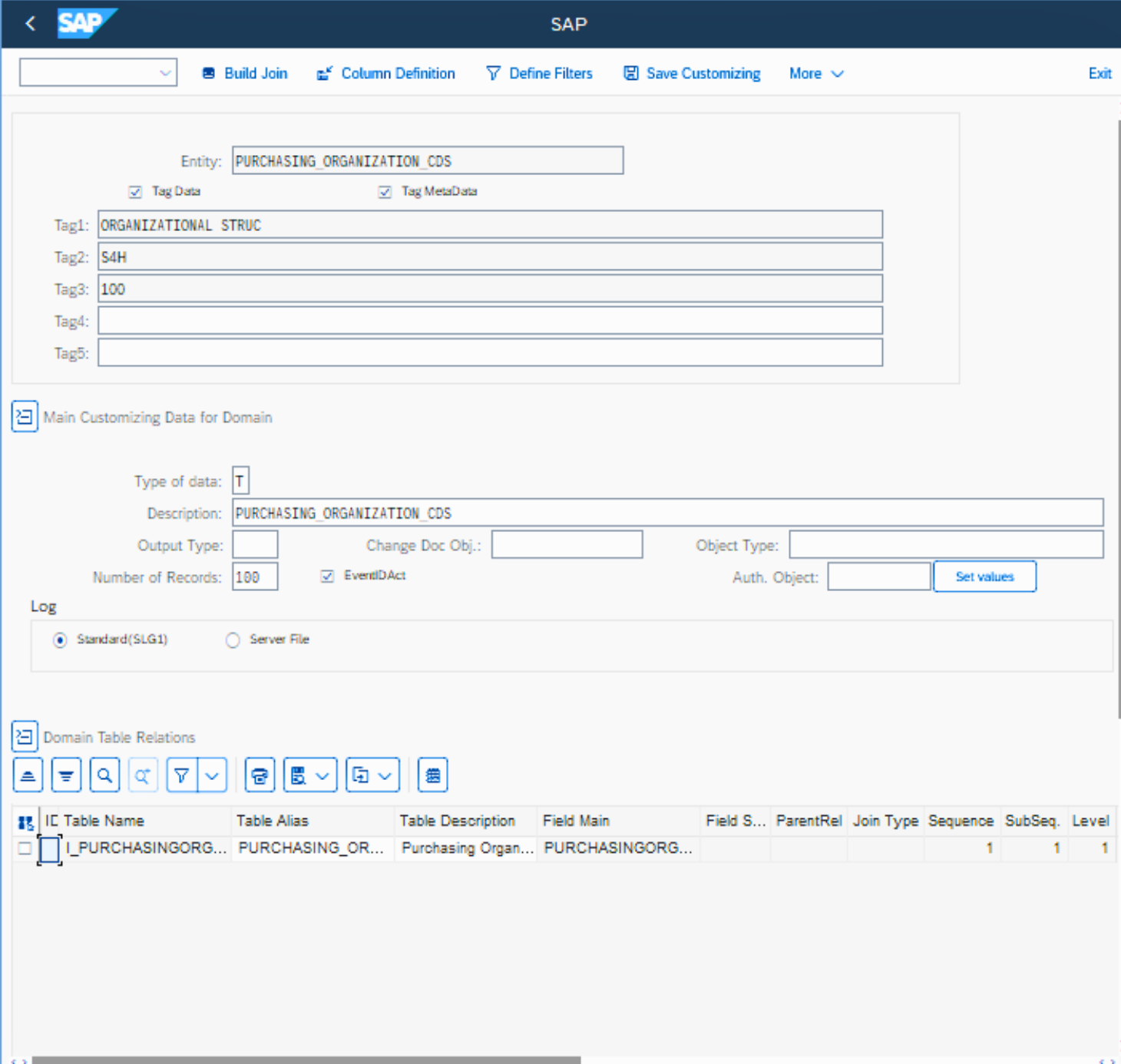Image resolution: width=1121 pixels, height=1064 pixels.
Task: Toggle the Tag MetaData checkbox
Action: coord(385,192)
